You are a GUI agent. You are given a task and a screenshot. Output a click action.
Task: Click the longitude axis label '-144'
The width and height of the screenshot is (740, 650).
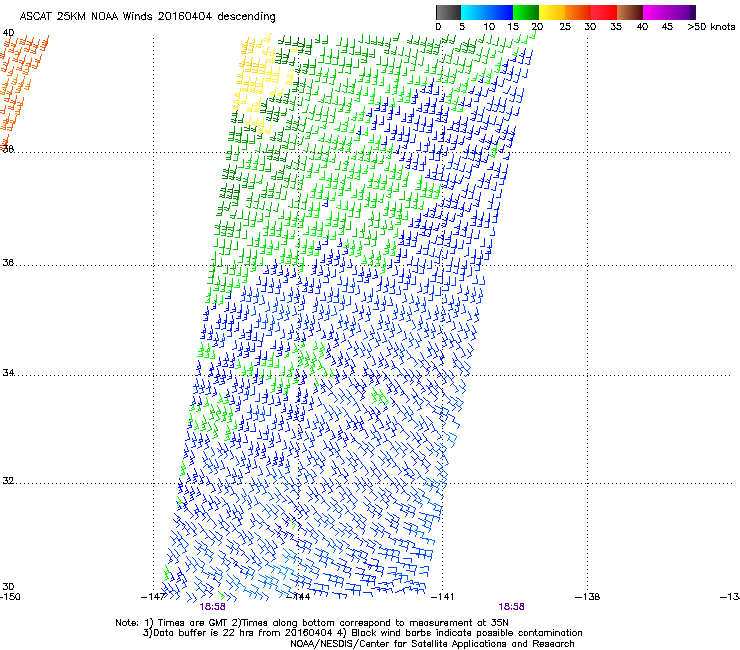[x=298, y=597]
